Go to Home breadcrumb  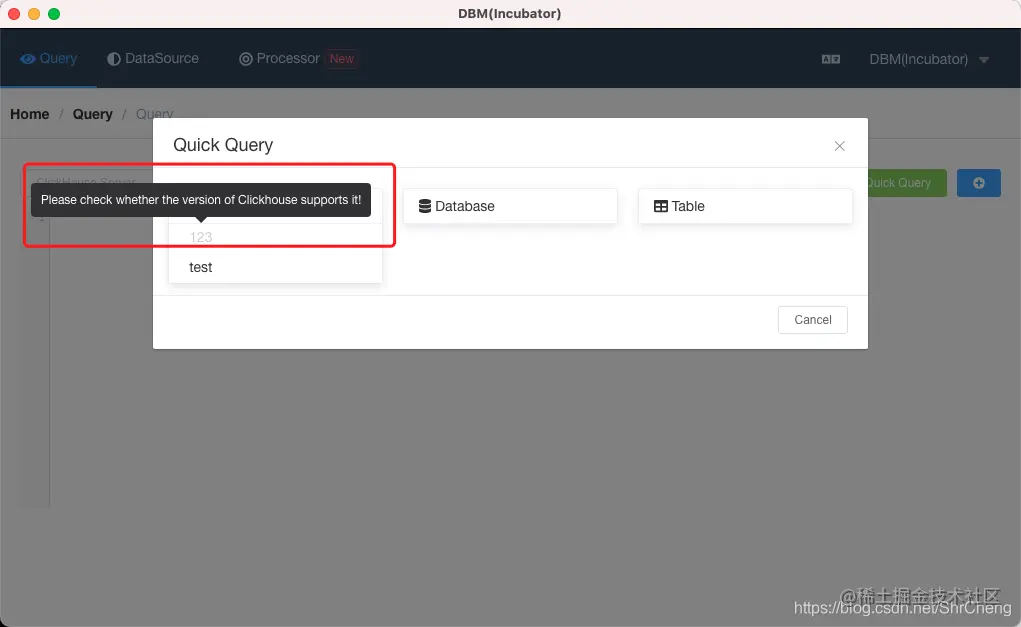click(29, 114)
